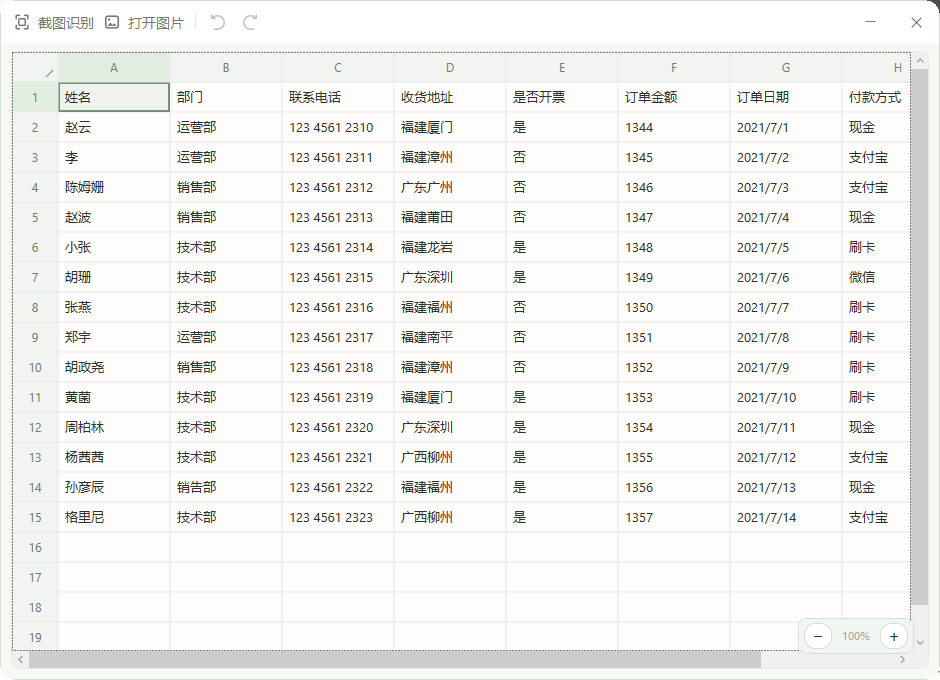Click 销售部 in the 赵波 row
Screen dimensions: 940x680
point(226,217)
